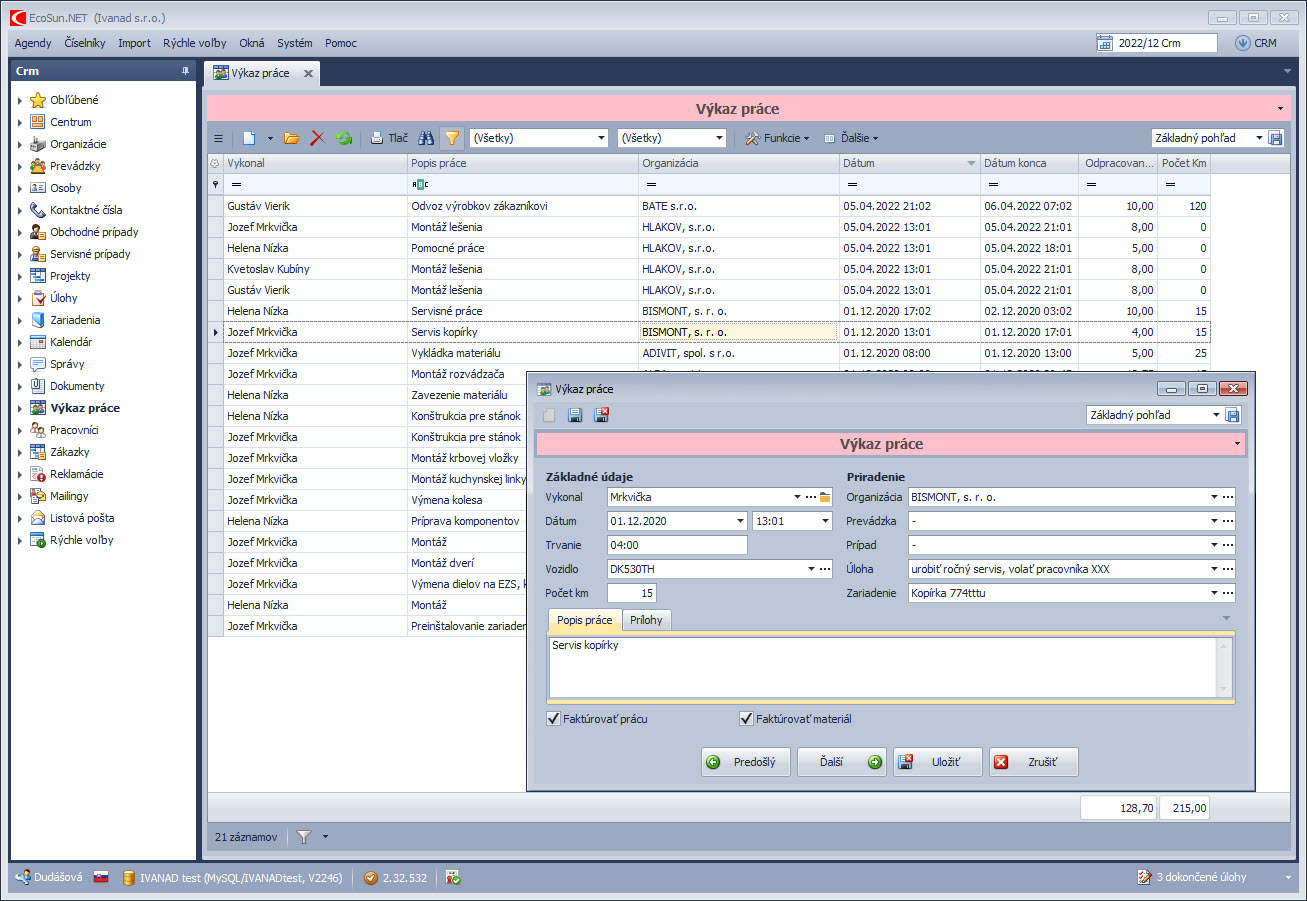Click the Uložiť button
The image size is (1307, 901).
937,762
